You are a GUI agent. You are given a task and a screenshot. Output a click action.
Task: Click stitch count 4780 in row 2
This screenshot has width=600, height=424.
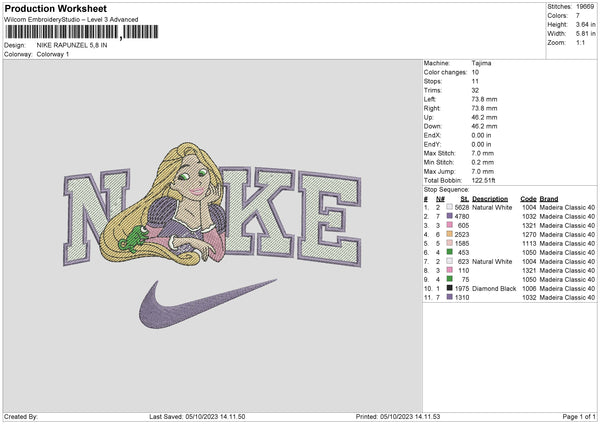click(462, 217)
